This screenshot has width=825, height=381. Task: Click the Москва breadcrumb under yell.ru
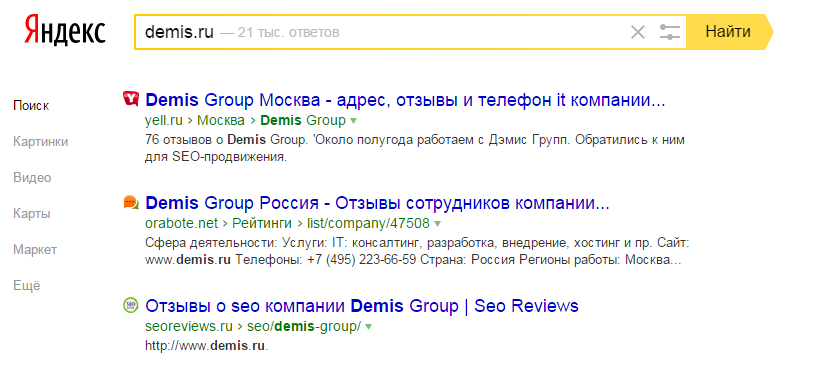tap(221, 121)
